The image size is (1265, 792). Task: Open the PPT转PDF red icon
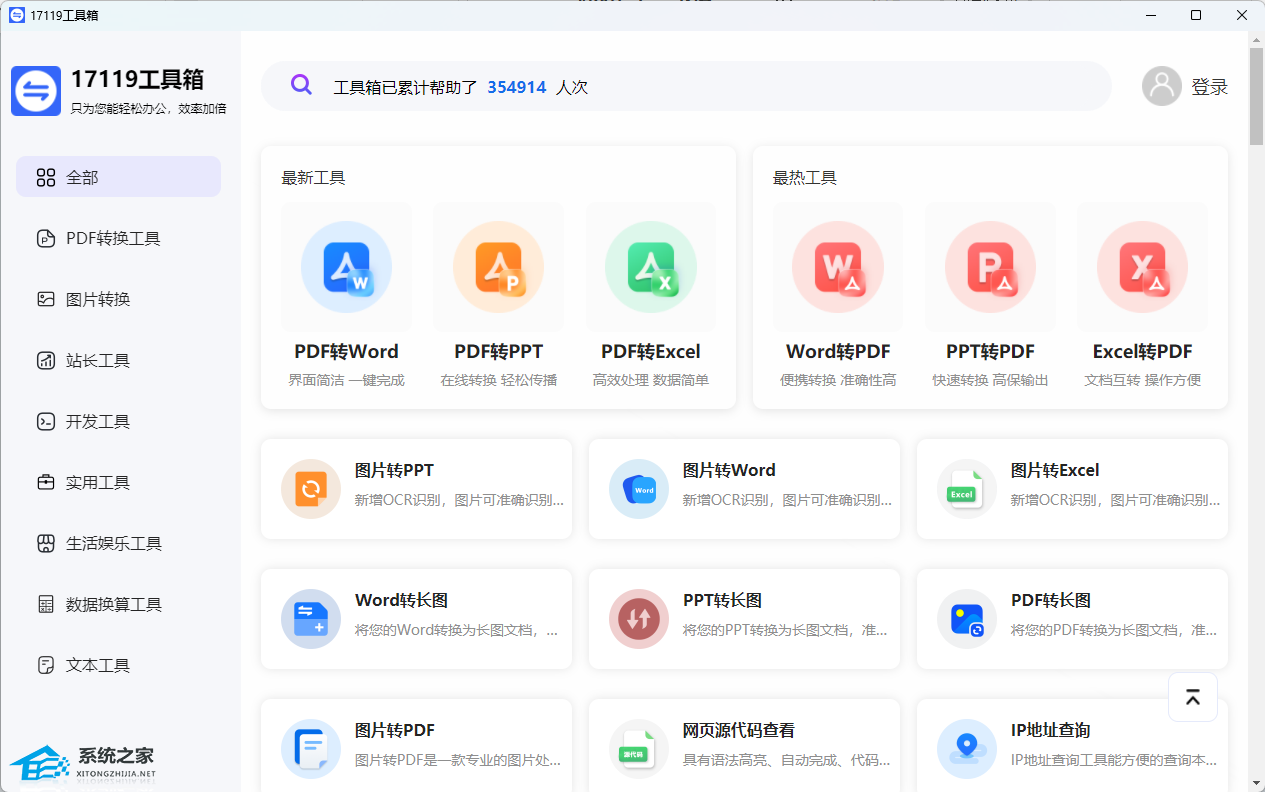pyautogui.click(x=990, y=267)
